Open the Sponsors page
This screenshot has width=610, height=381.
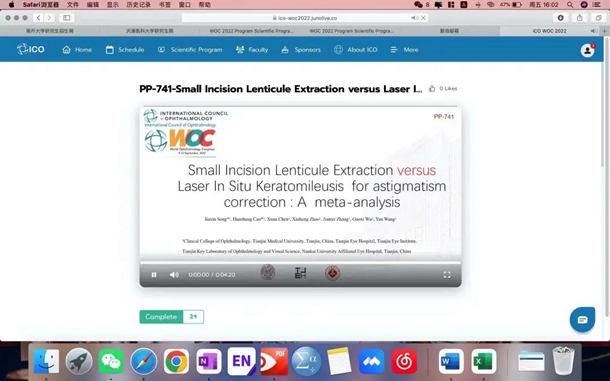(301, 50)
